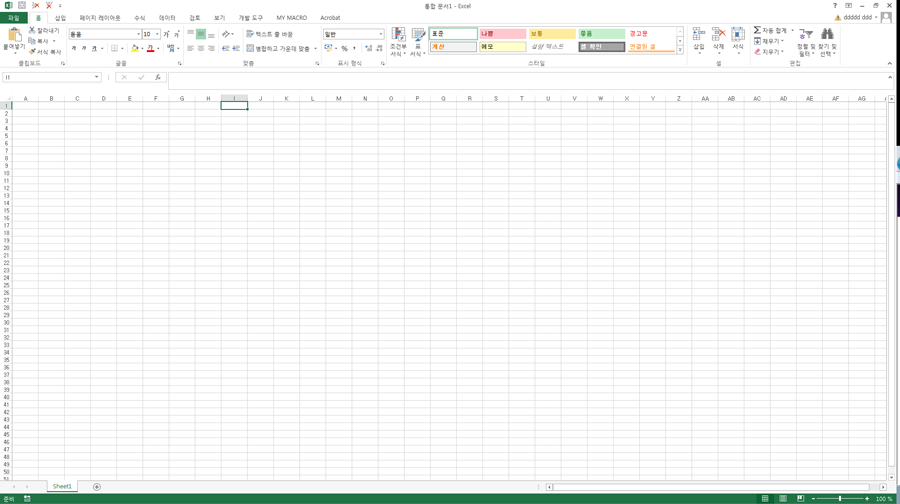This screenshot has height=504, width=900.
Task: Collapse the ribbon with chevron arrow
Action: tap(890, 63)
